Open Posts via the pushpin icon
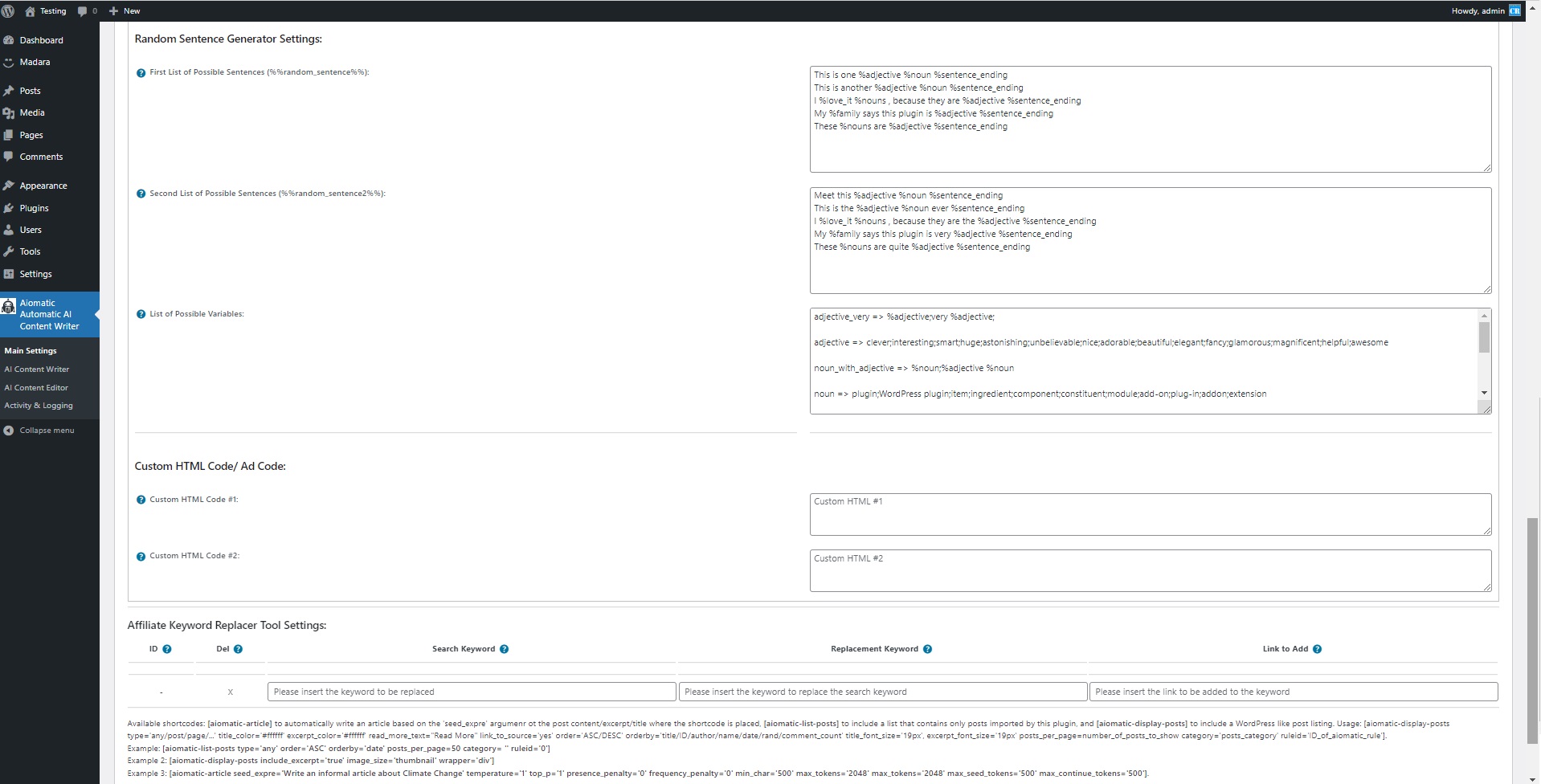 [9, 91]
